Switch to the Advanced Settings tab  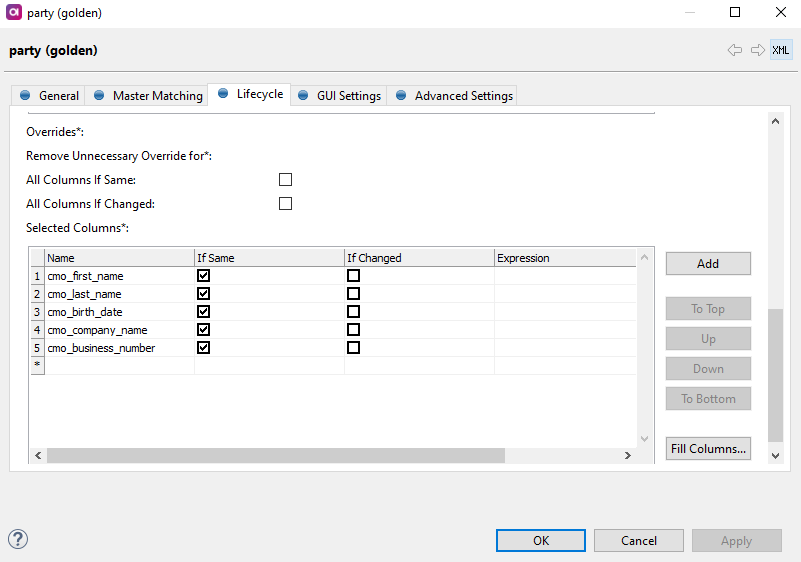[x=454, y=96]
